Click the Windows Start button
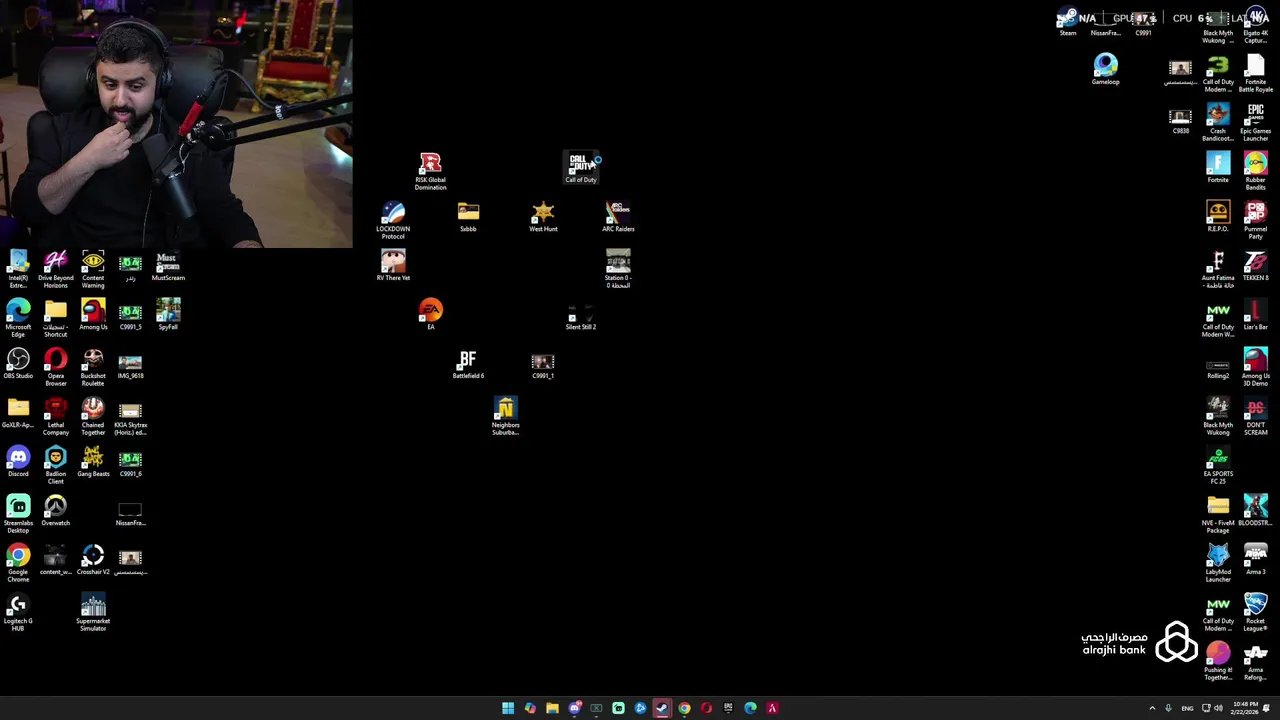This screenshot has height=720, width=1280. [508, 708]
